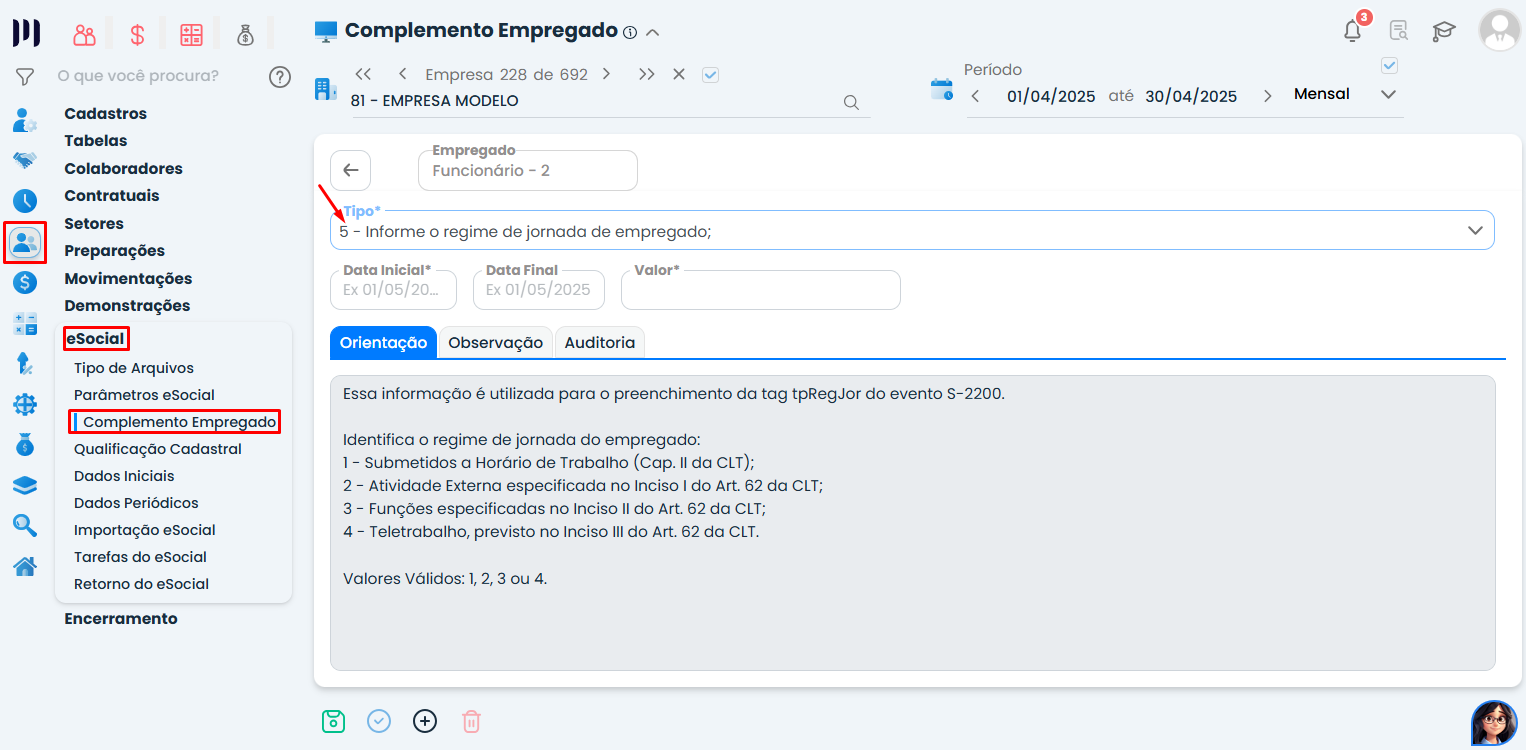Select the Orientação tab

click(383, 343)
